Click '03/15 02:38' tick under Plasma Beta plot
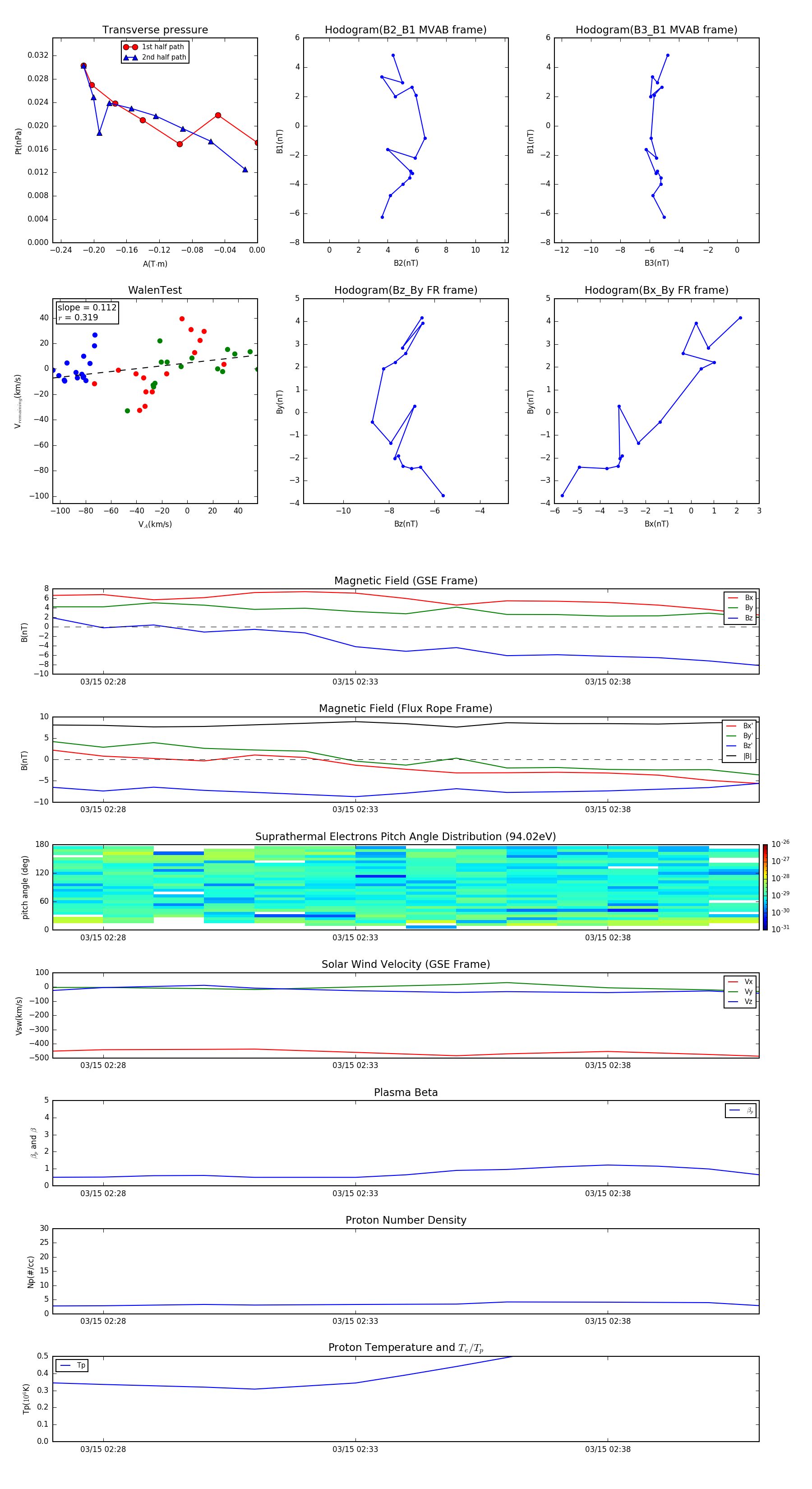 (607, 1193)
